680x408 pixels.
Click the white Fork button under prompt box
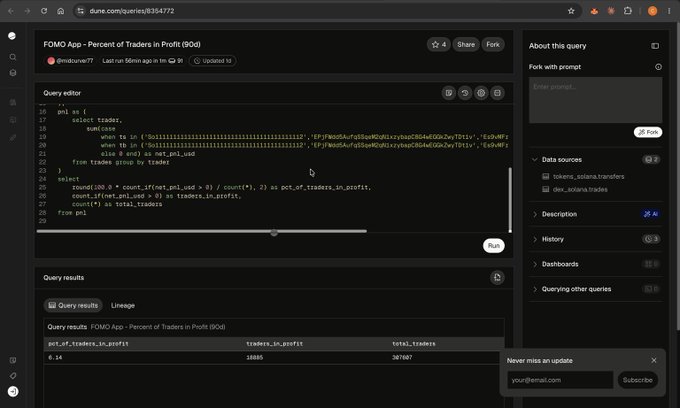[x=648, y=132]
